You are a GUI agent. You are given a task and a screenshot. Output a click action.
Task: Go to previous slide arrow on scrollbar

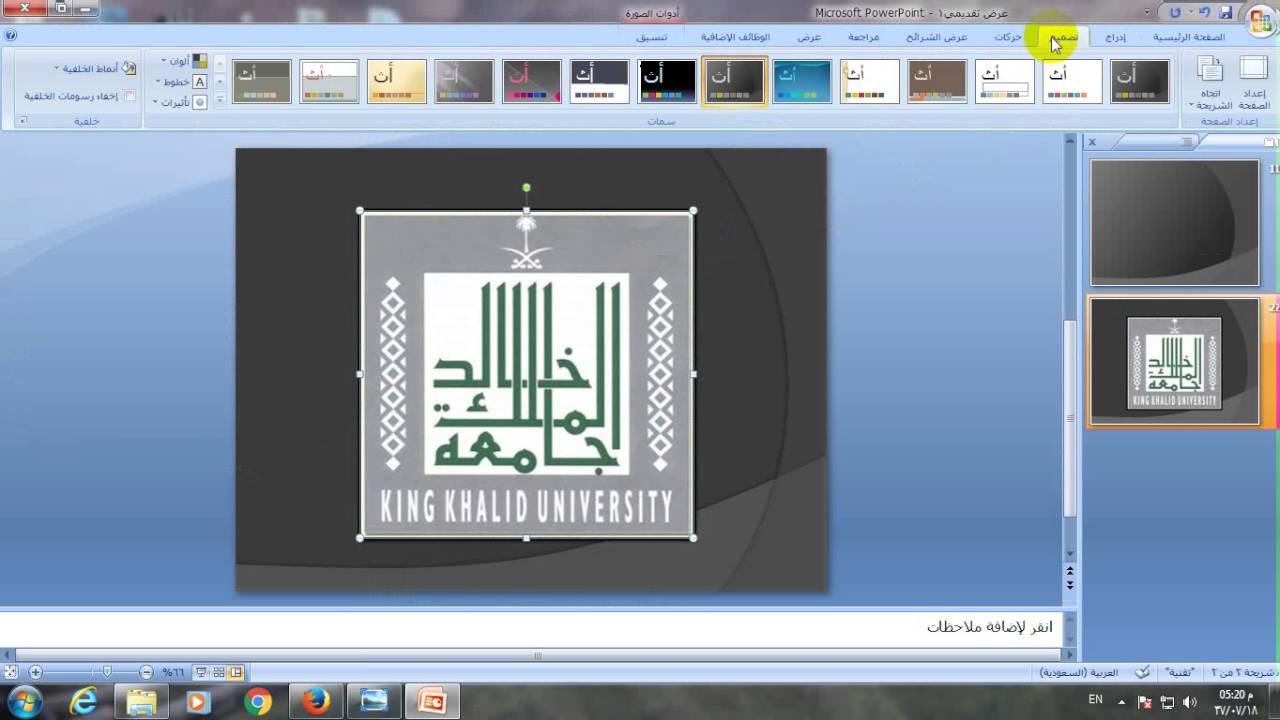point(1070,571)
